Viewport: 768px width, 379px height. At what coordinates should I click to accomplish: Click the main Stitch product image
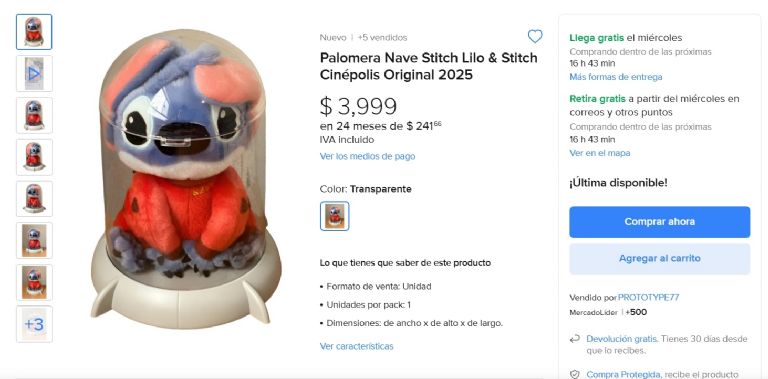click(186, 179)
